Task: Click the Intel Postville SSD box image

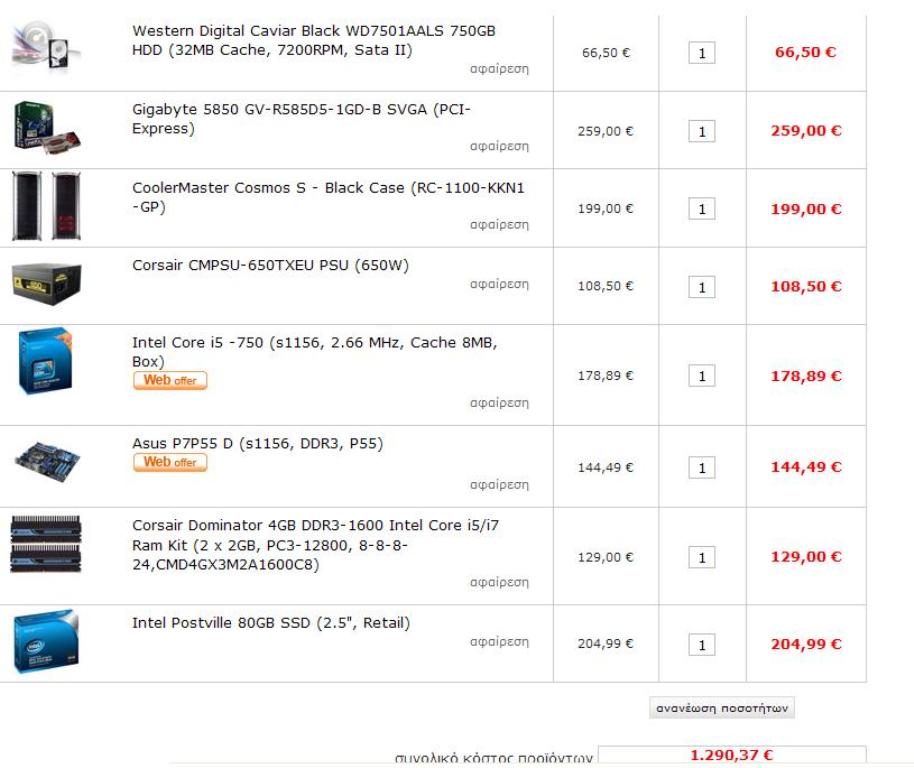Action: (x=46, y=640)
